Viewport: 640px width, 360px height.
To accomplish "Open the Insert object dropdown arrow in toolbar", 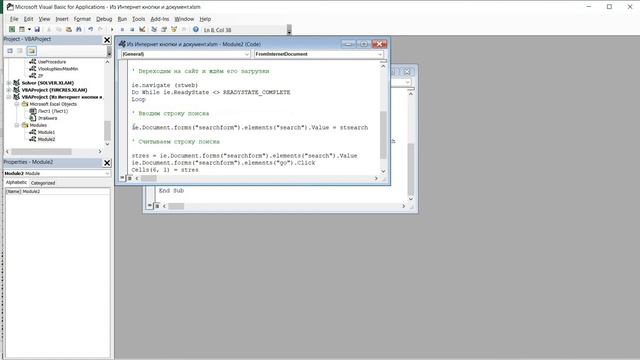I will pyautogui.click(x=29, y=29).
